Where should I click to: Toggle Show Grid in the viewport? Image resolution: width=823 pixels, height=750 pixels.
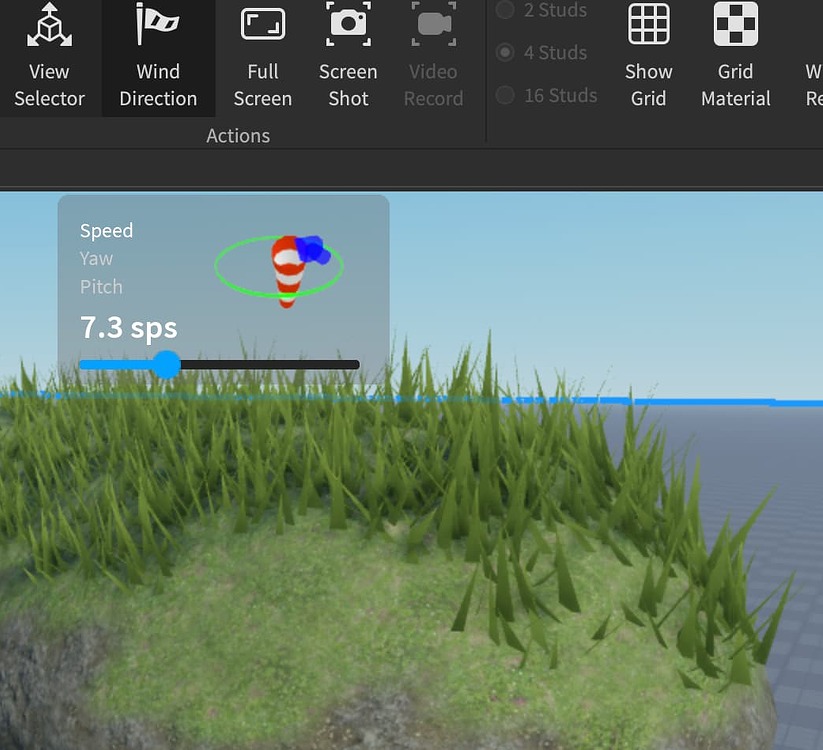[x=648, y=55]
